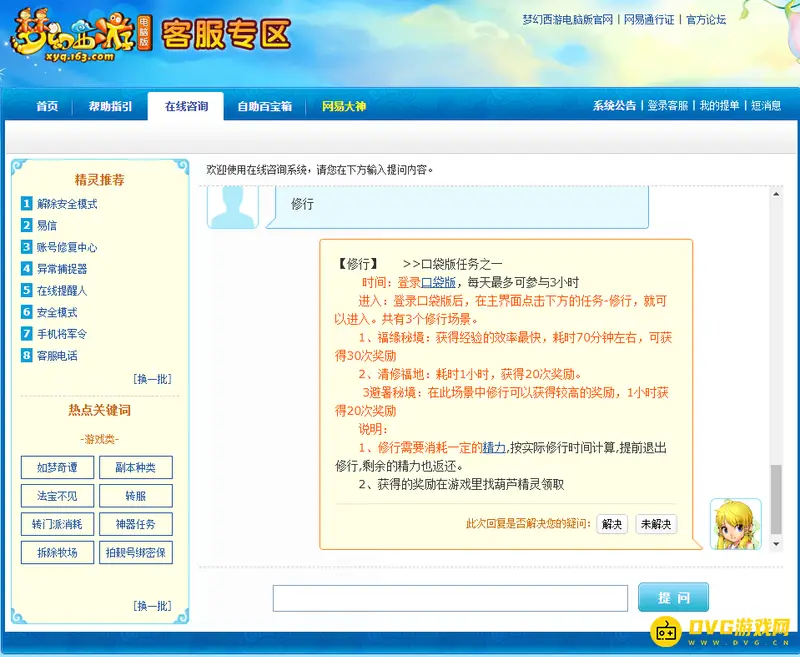Click the 解除安全模式 recommendation
This screenshot has width=800, height=657.
pos(67,204)
